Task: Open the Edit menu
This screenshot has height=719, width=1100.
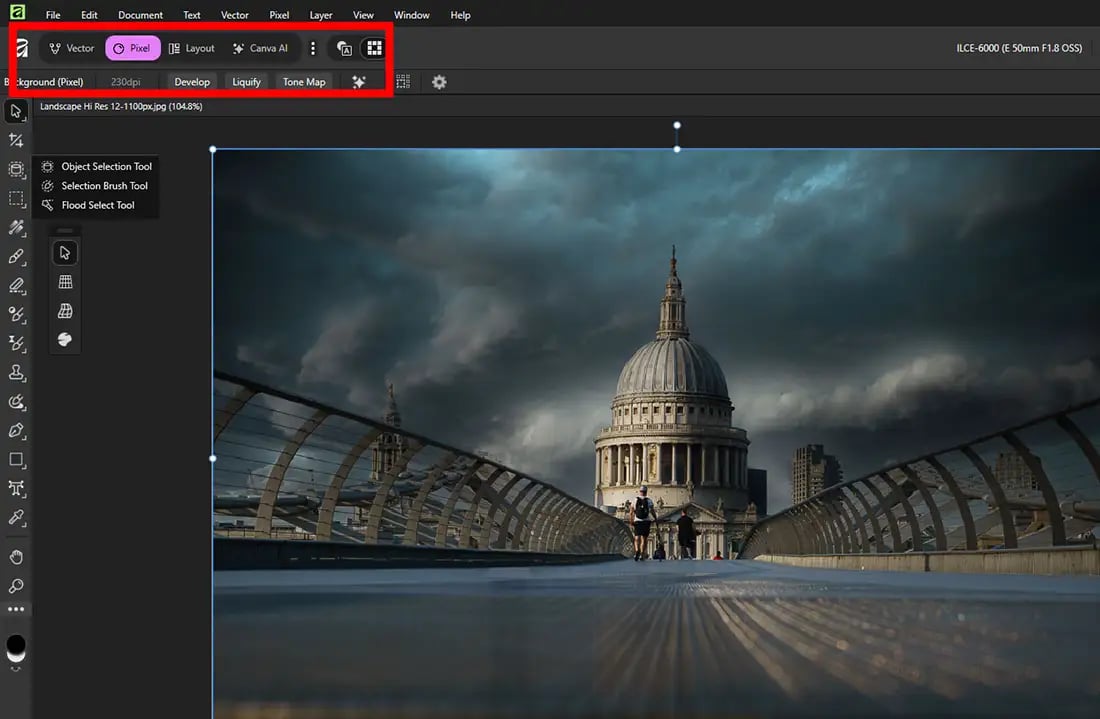Action: [89, 15]
